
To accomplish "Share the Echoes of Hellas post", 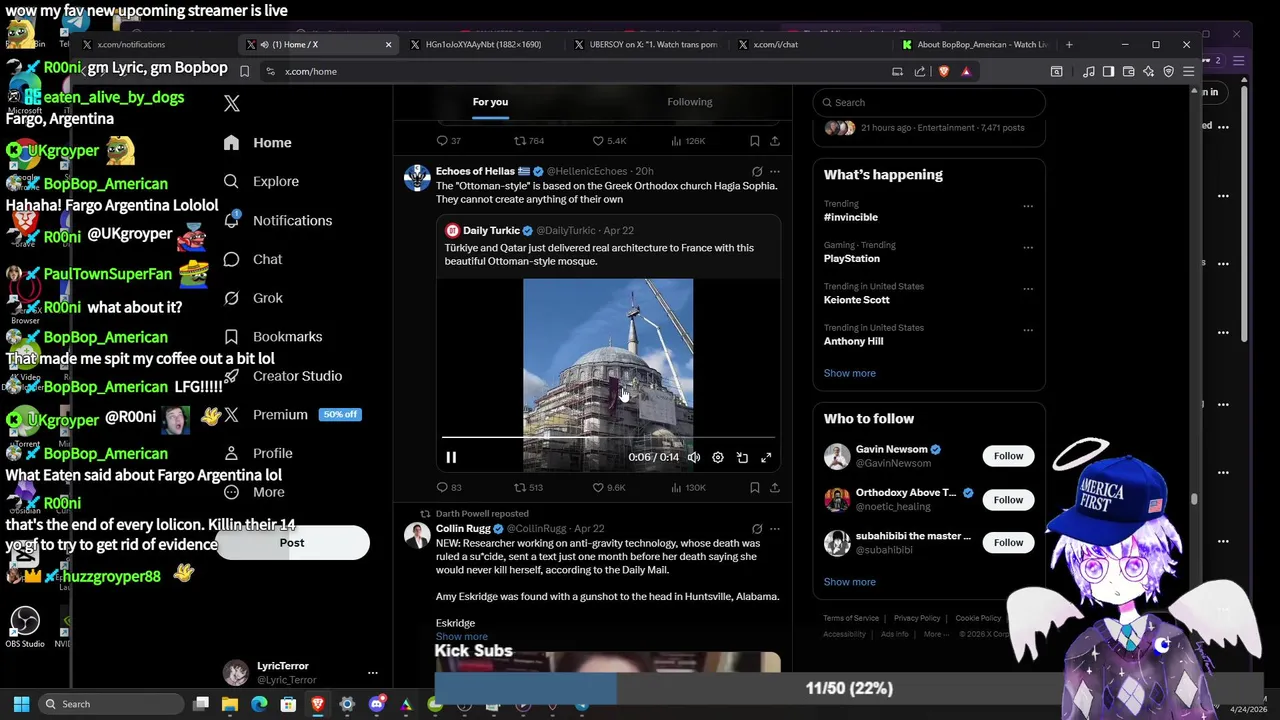I will pos(774,487).
